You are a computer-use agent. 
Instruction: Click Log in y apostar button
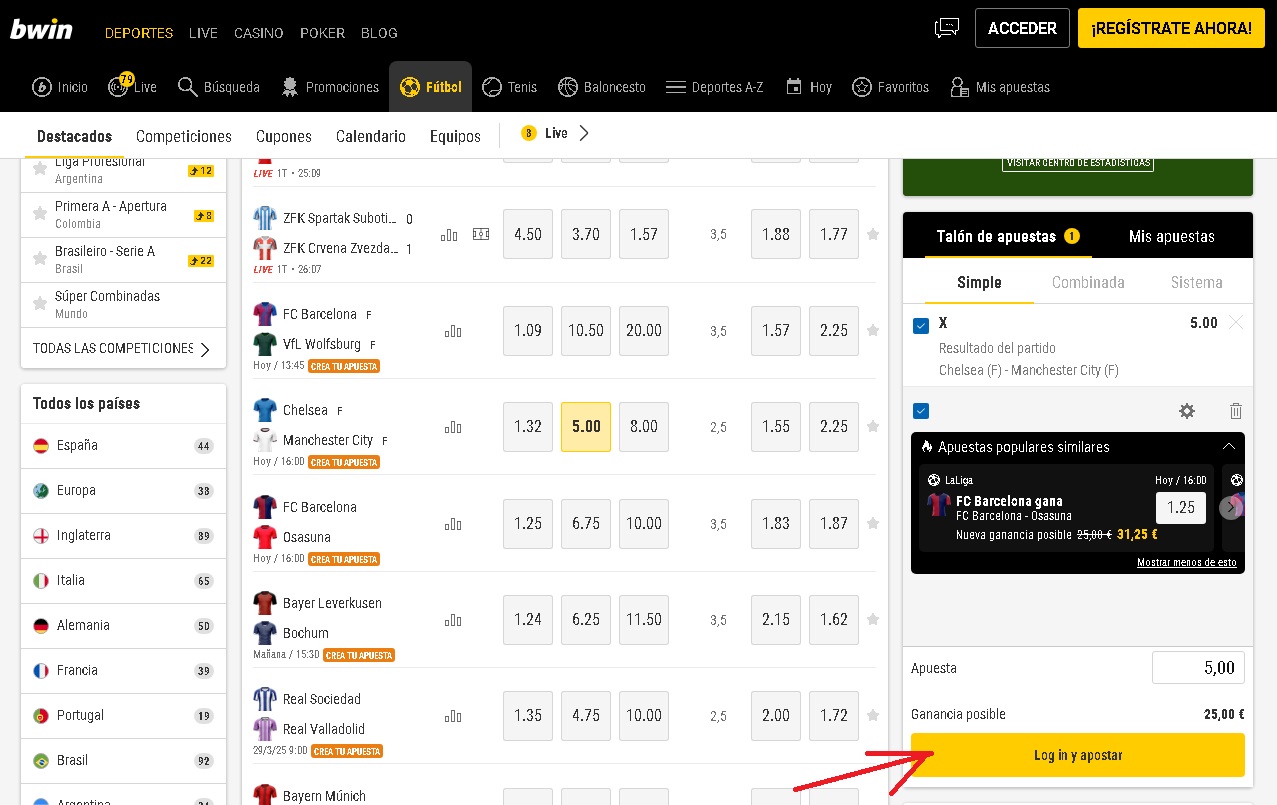[x=1078, y=755]
